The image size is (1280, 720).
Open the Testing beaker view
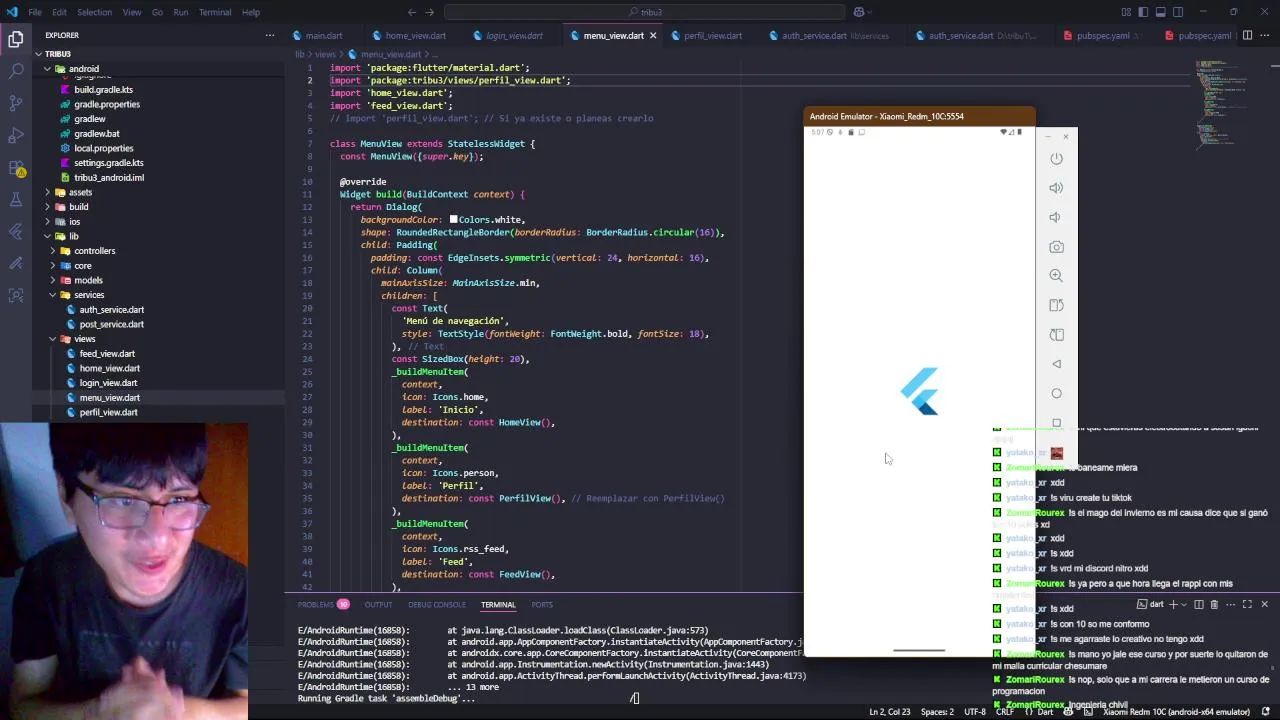pos(16,199)
